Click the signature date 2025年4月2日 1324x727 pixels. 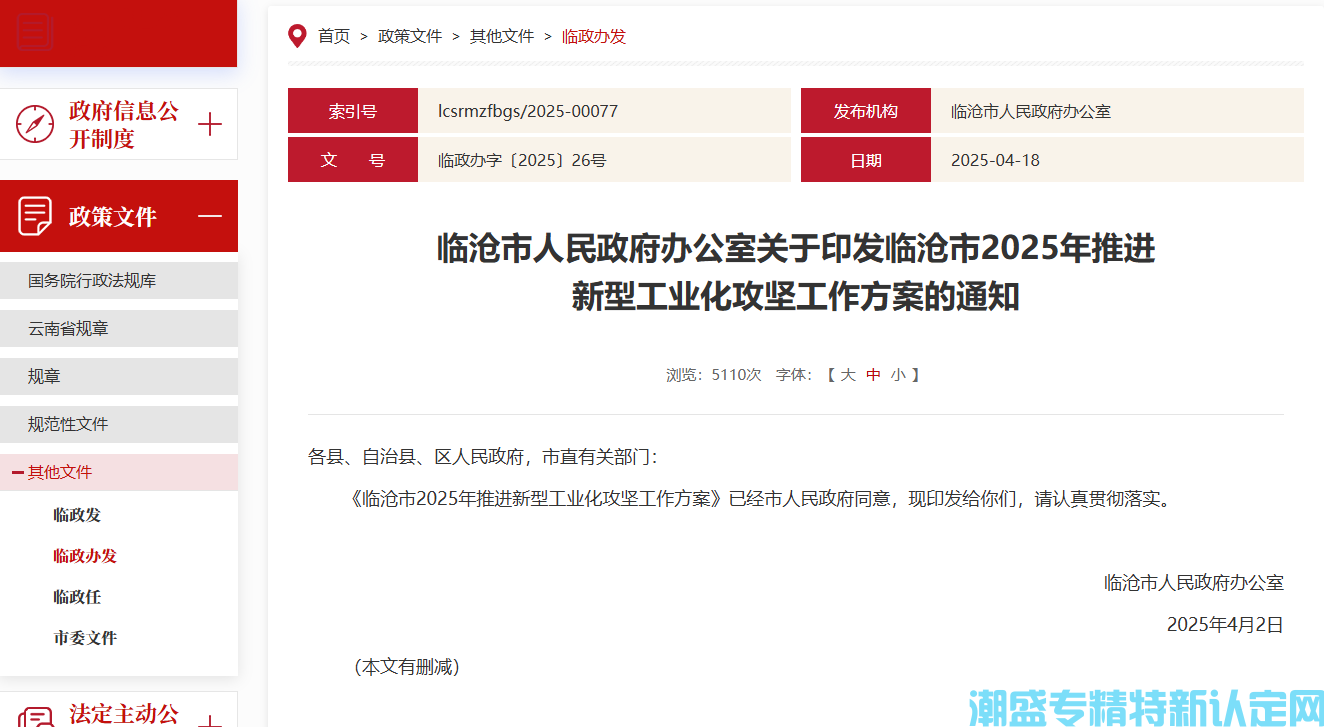point(1225,625)
